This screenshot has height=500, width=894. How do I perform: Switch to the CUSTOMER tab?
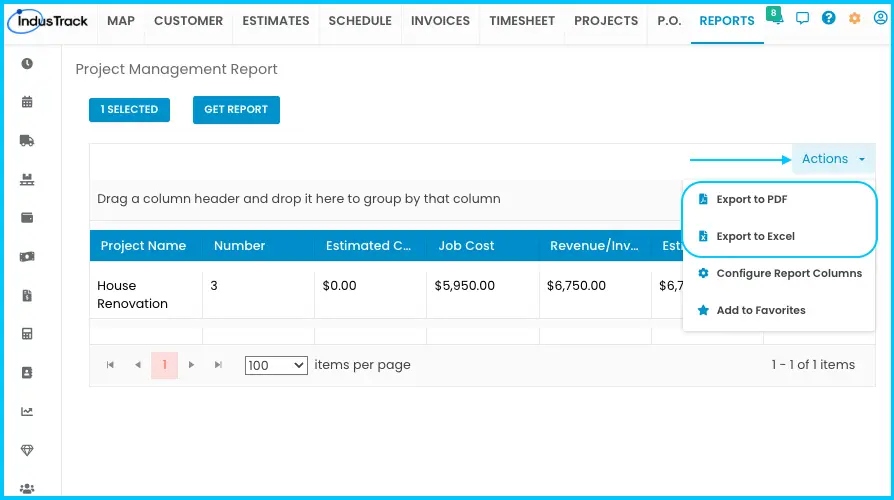pos(188,21)
